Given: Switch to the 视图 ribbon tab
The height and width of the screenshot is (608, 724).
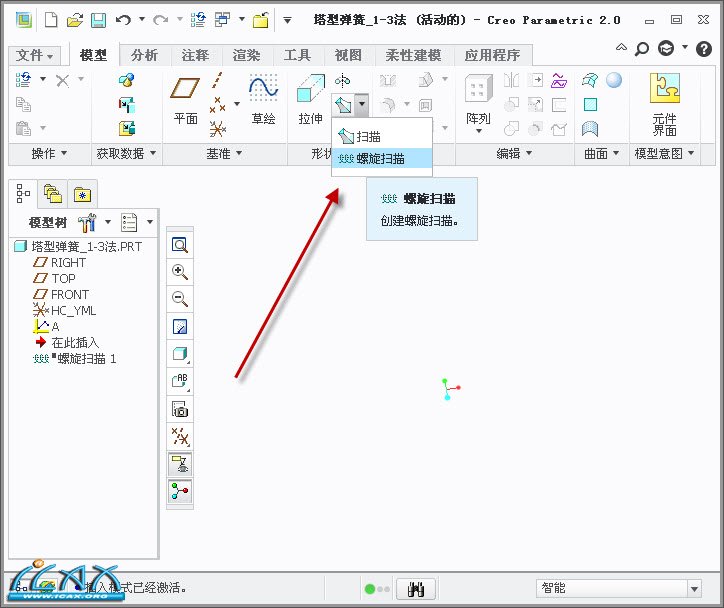Looking at the screenshot, I should 348,55.
